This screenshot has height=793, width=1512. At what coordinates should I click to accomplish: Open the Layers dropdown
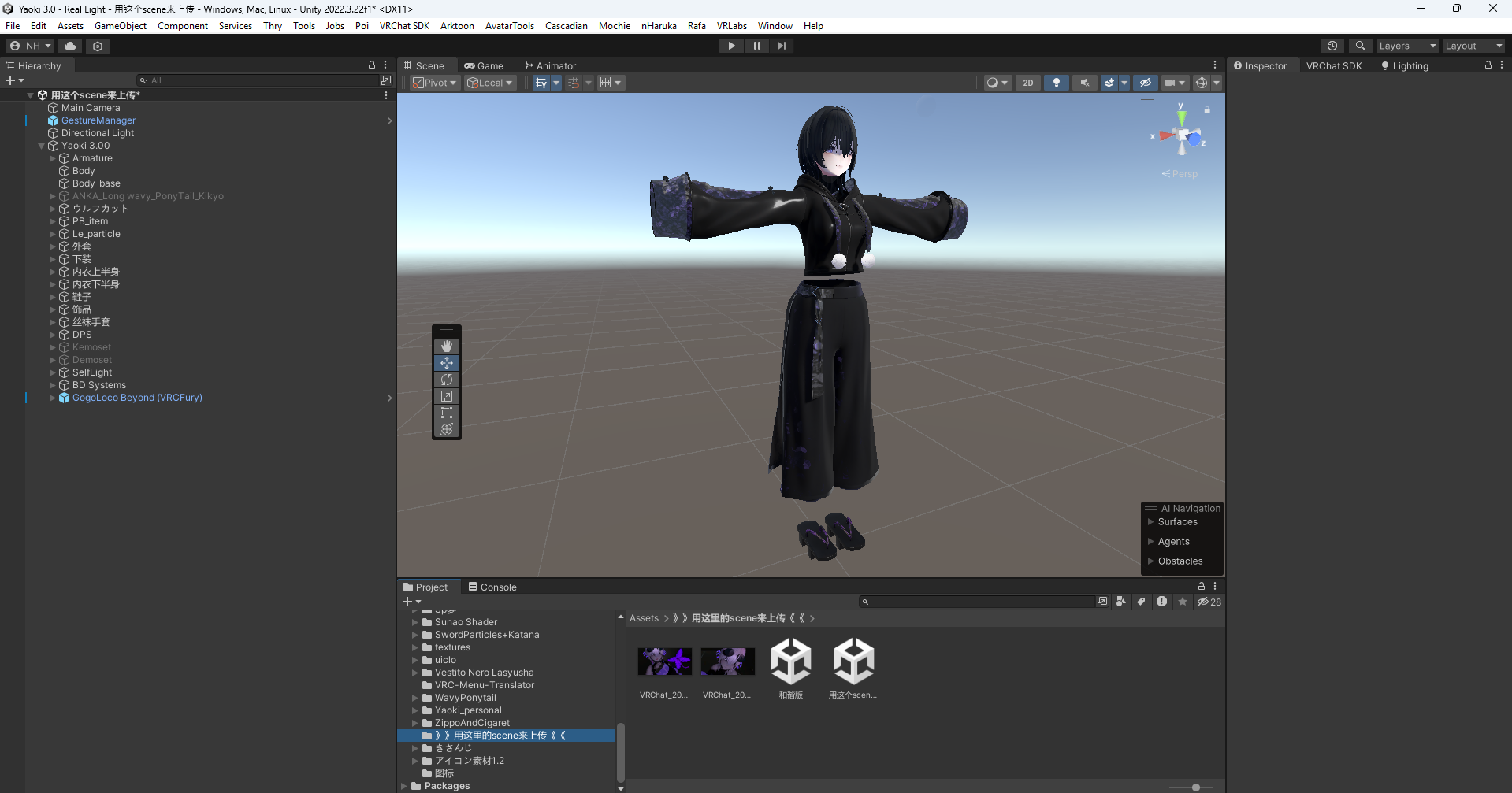pos(1407,46)
